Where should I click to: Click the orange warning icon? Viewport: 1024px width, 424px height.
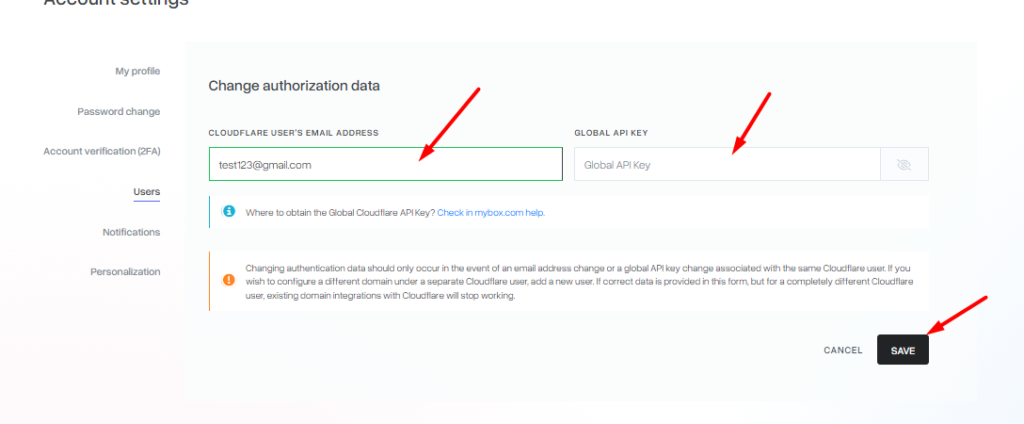228,280
